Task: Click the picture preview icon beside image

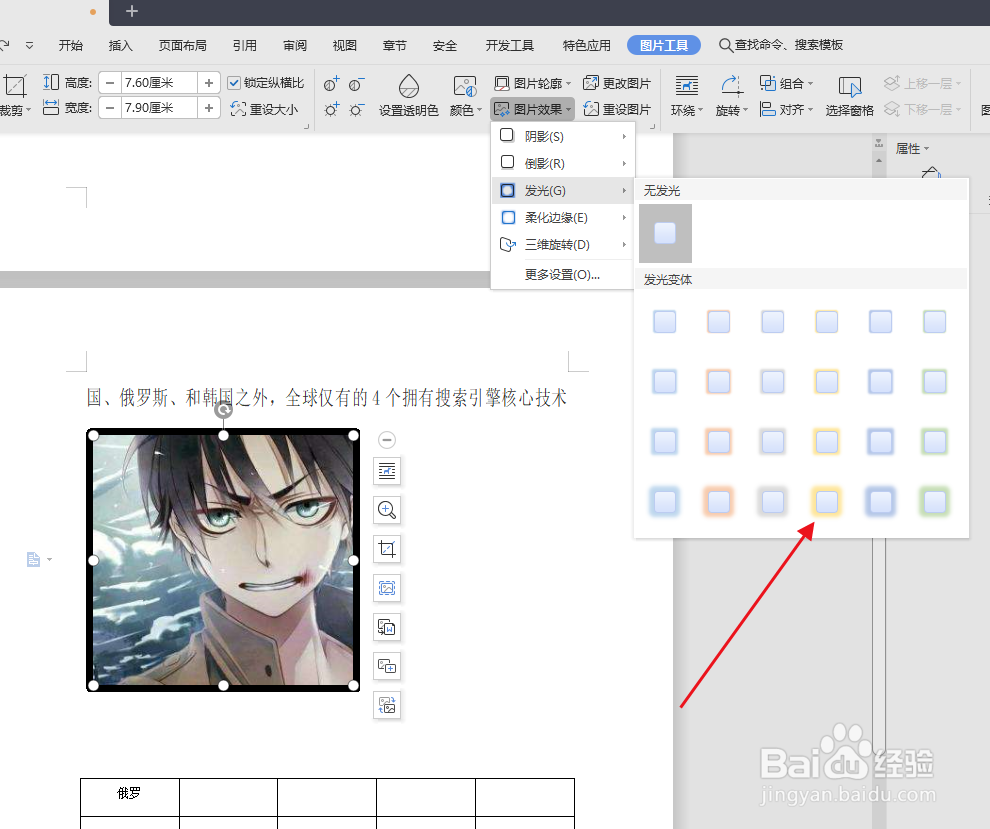Action: tap(387, 588)
